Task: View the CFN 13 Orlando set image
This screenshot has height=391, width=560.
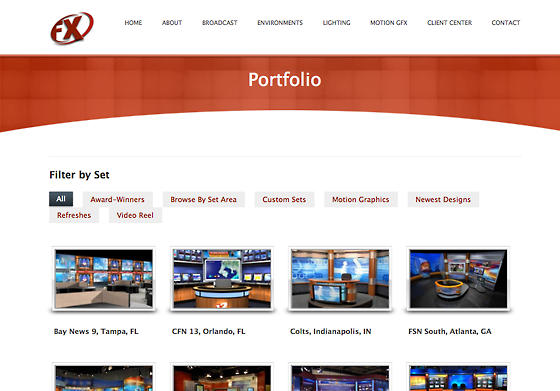Action: click(x=222, y=279)
